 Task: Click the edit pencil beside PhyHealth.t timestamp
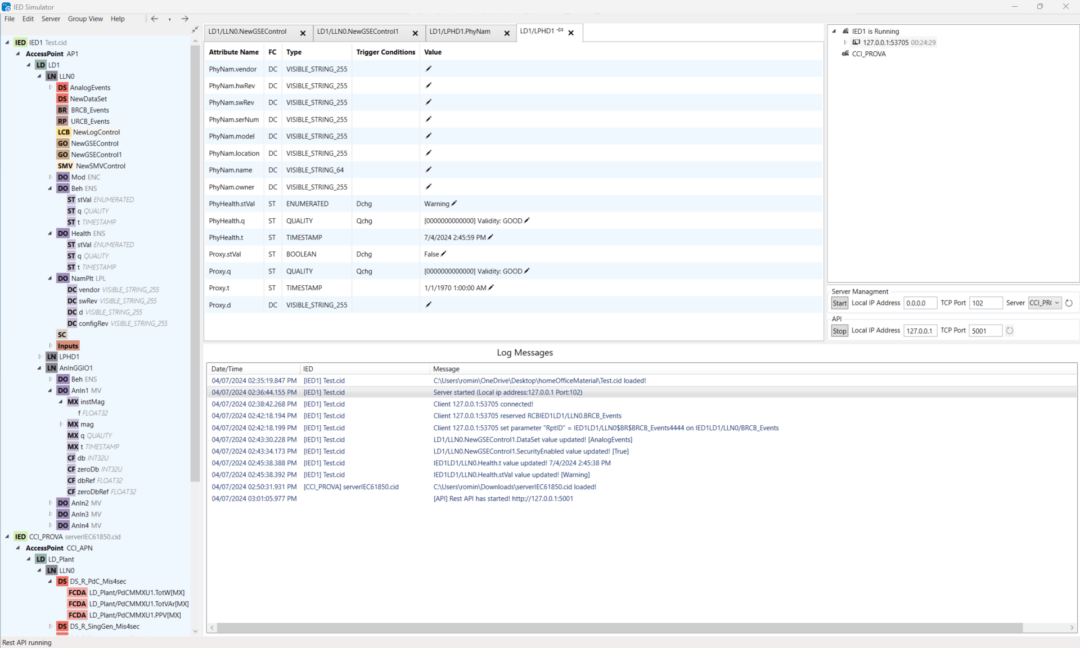(489, 237)
